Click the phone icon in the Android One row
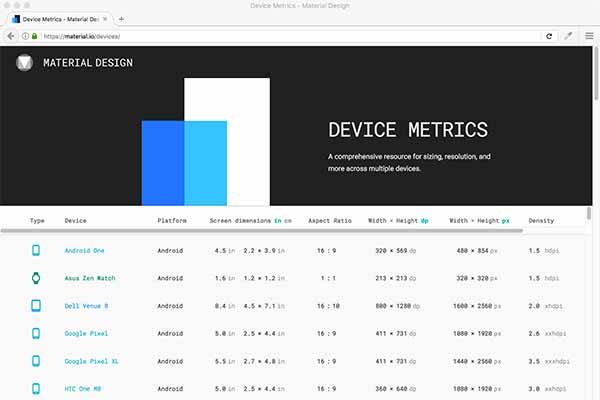 36,250
